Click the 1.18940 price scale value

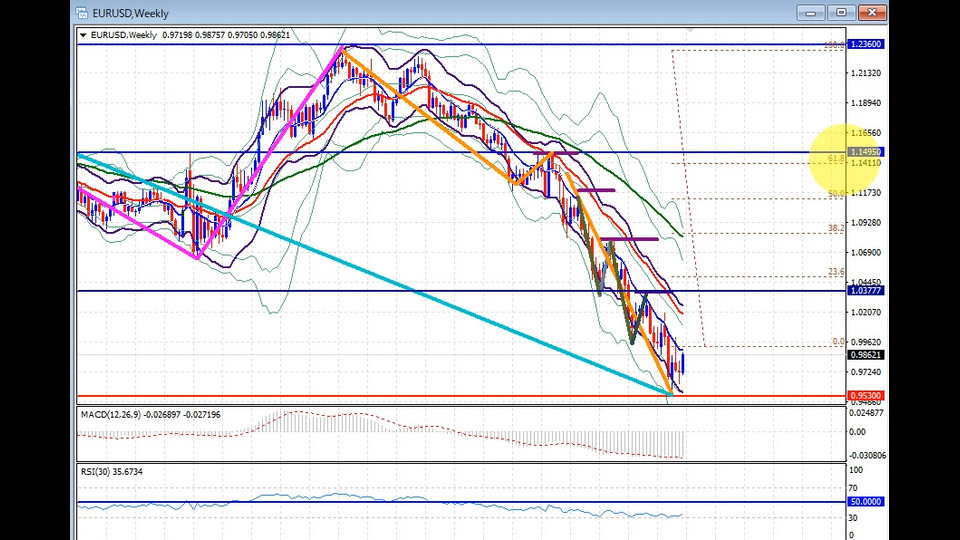coord(866,103)
